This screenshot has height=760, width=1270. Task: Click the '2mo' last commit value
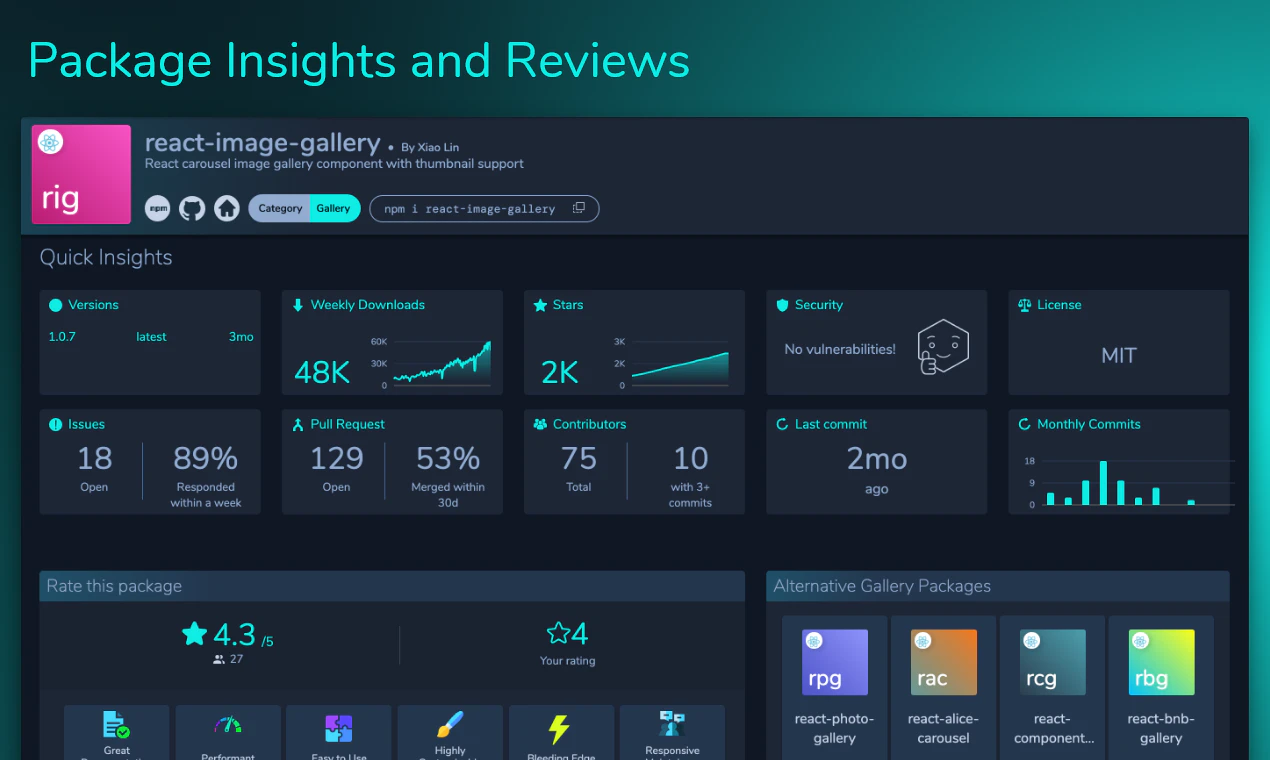[x=877, y=459]
